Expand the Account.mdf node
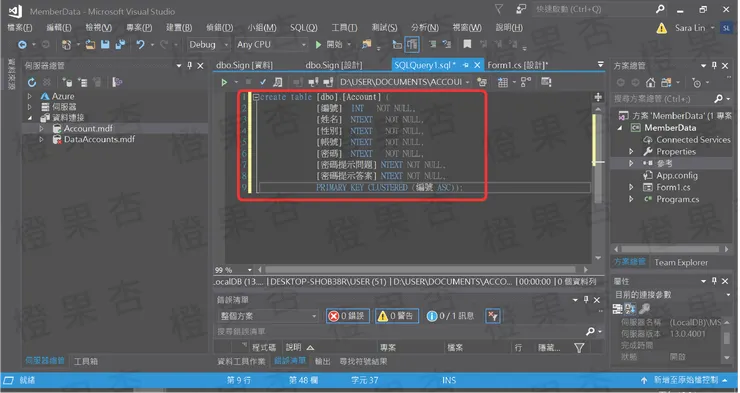This screenshot has height=393, width=740. click(41, 128)
